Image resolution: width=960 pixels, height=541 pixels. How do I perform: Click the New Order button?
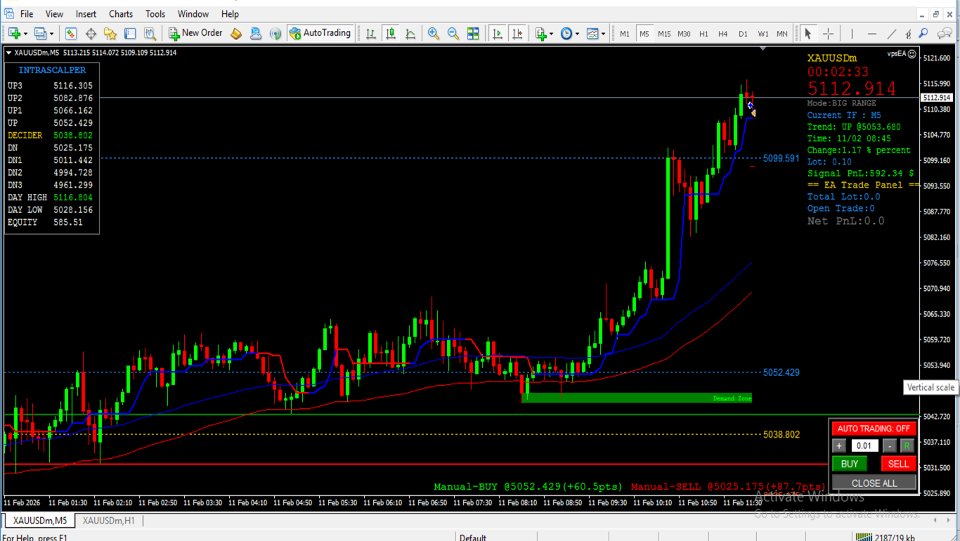click(195, 33)
